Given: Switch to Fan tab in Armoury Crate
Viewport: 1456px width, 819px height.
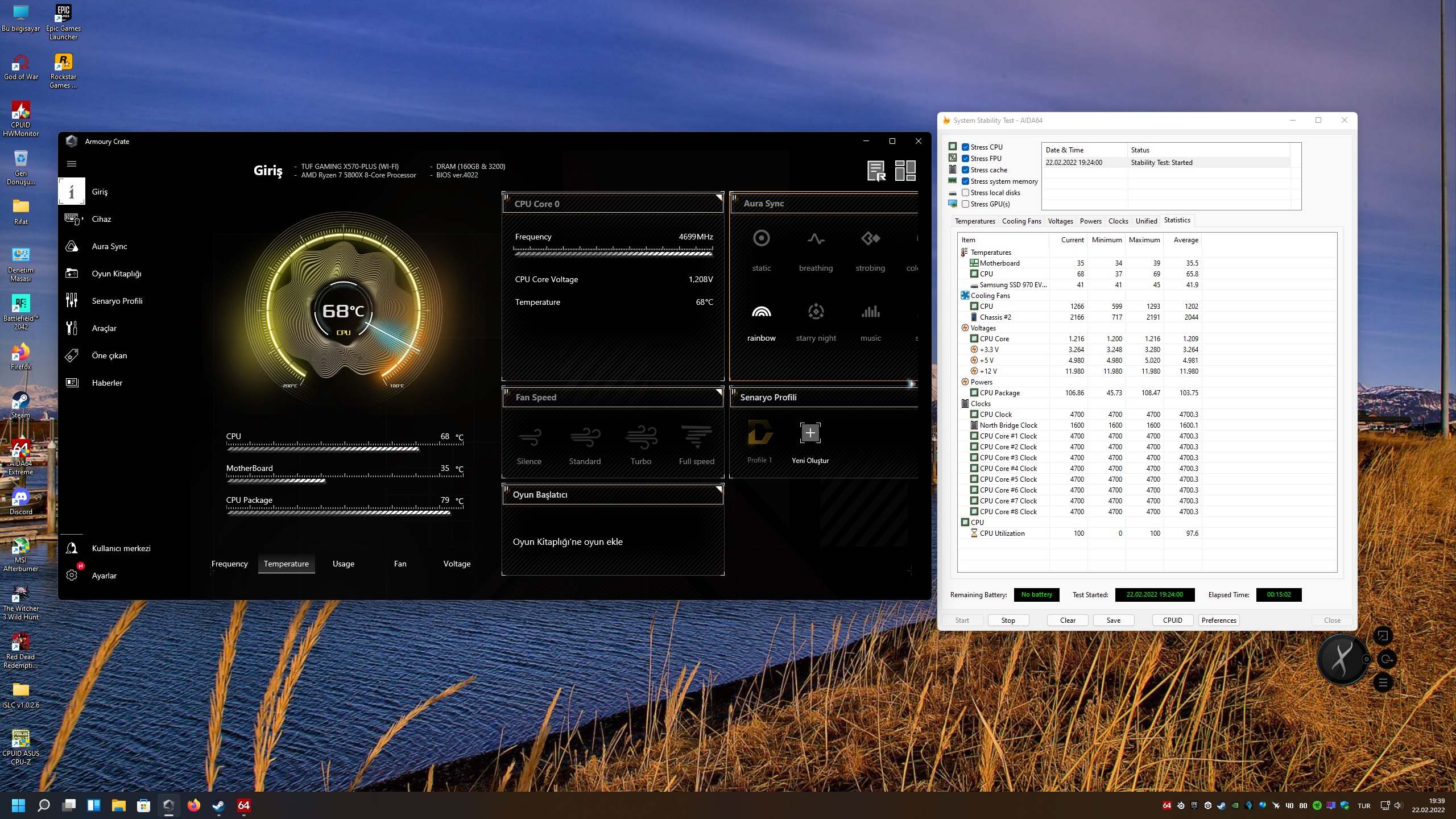Looking at the screenshot, I should [x=400, y=564].
